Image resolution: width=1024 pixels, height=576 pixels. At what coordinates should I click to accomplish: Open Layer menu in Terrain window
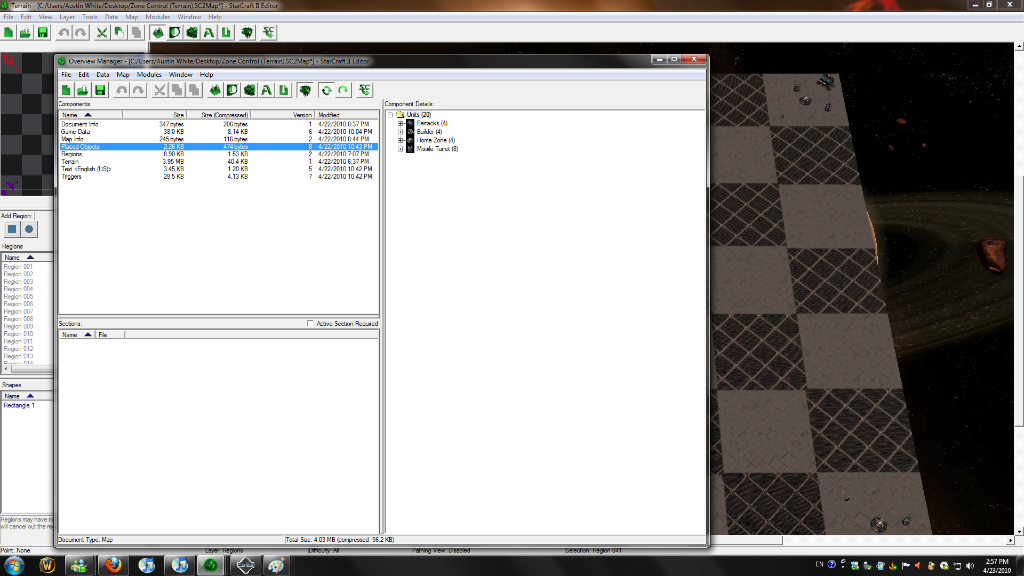tap(67, 17)
